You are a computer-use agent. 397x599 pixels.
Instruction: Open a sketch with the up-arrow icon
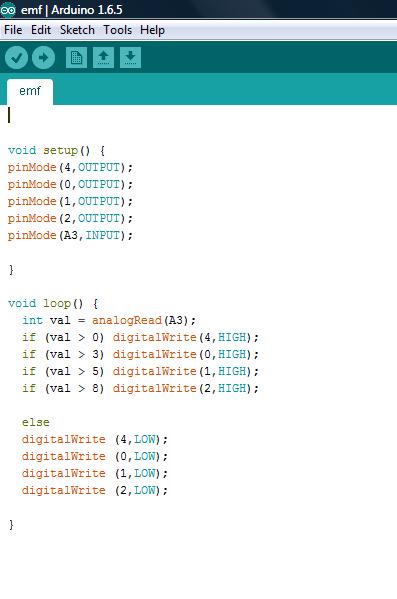coord(103,58)
